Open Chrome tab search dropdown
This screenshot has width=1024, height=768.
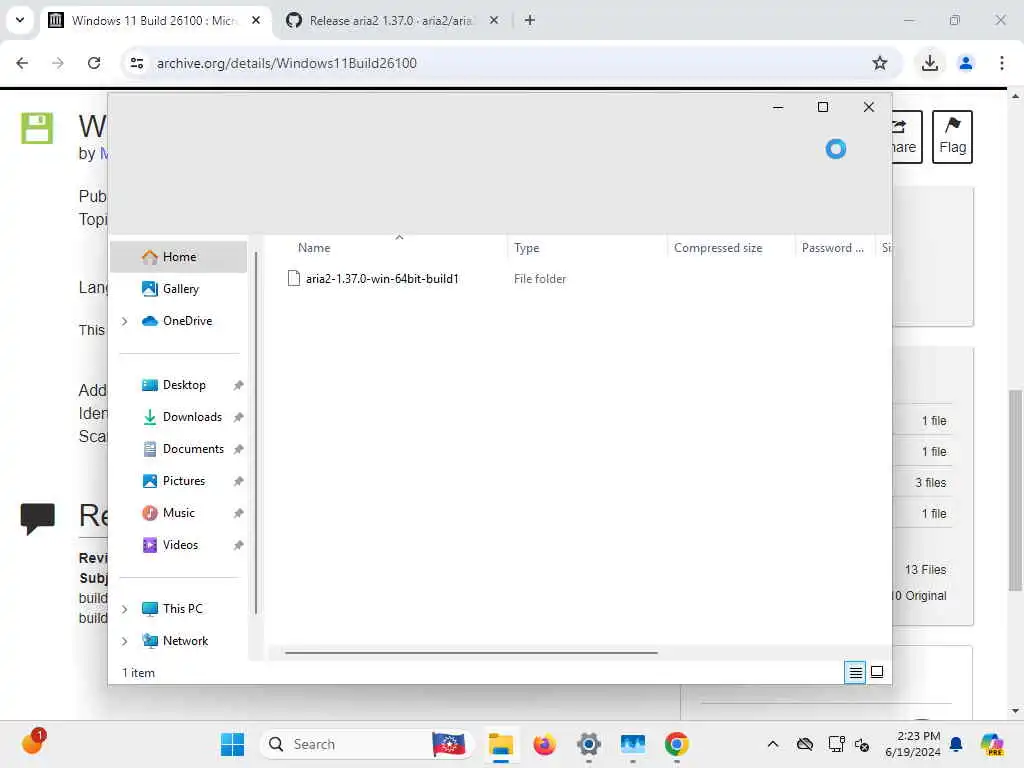click(20, 20)
